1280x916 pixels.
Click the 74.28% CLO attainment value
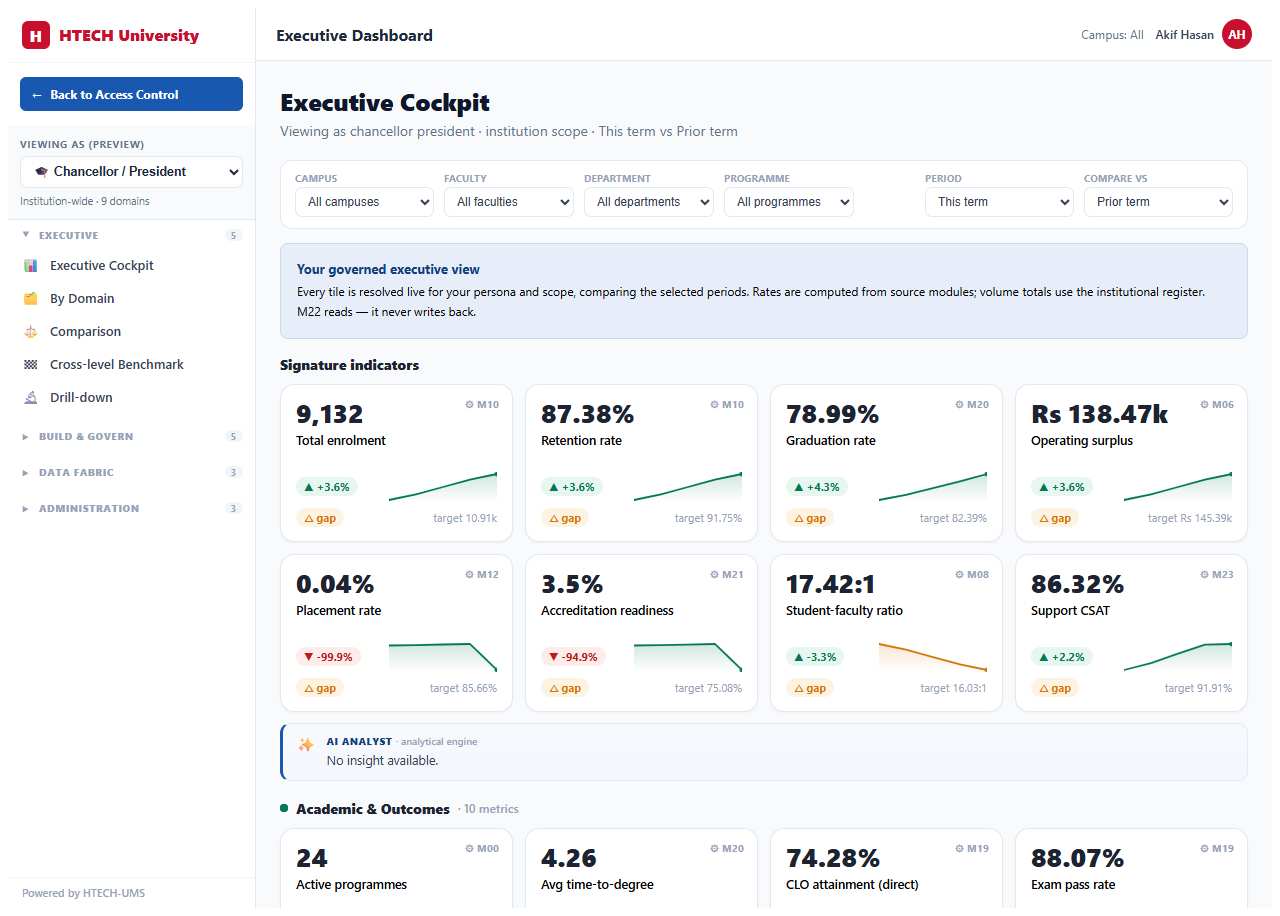coord(833,858)
